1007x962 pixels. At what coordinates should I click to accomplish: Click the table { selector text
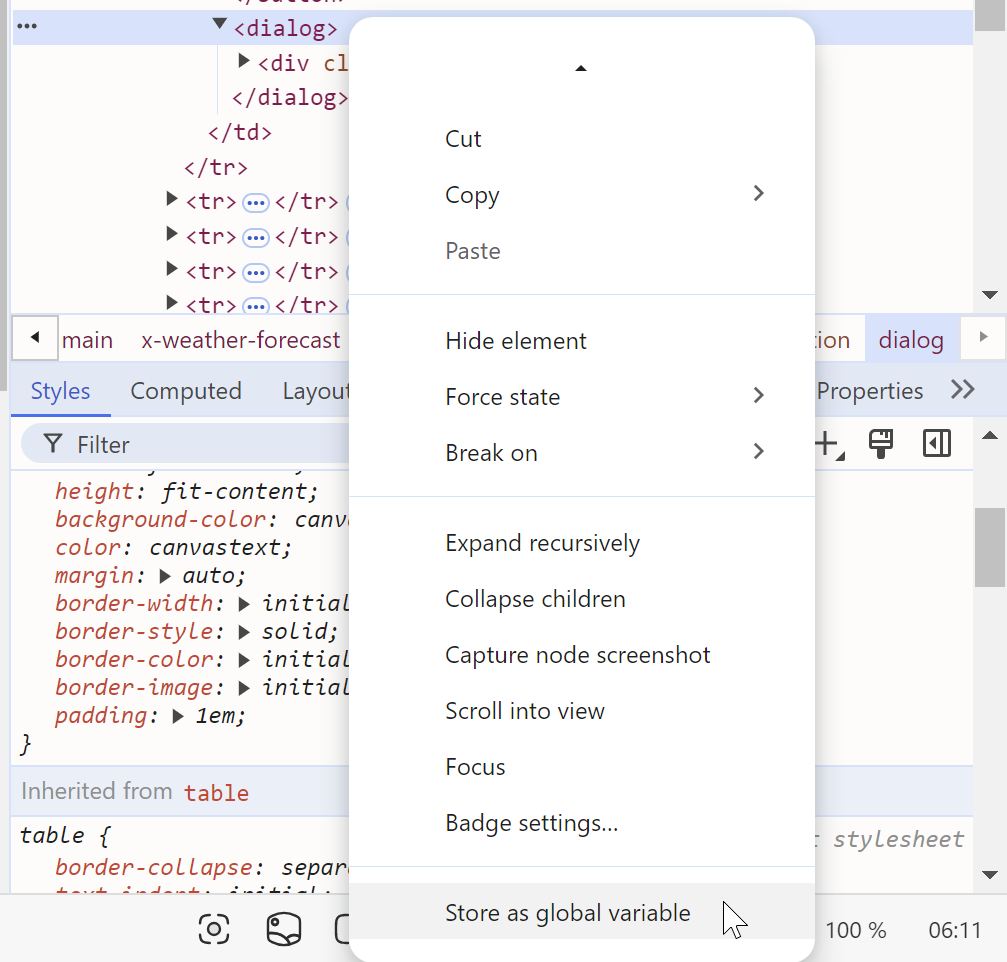(x=65, y=835)
